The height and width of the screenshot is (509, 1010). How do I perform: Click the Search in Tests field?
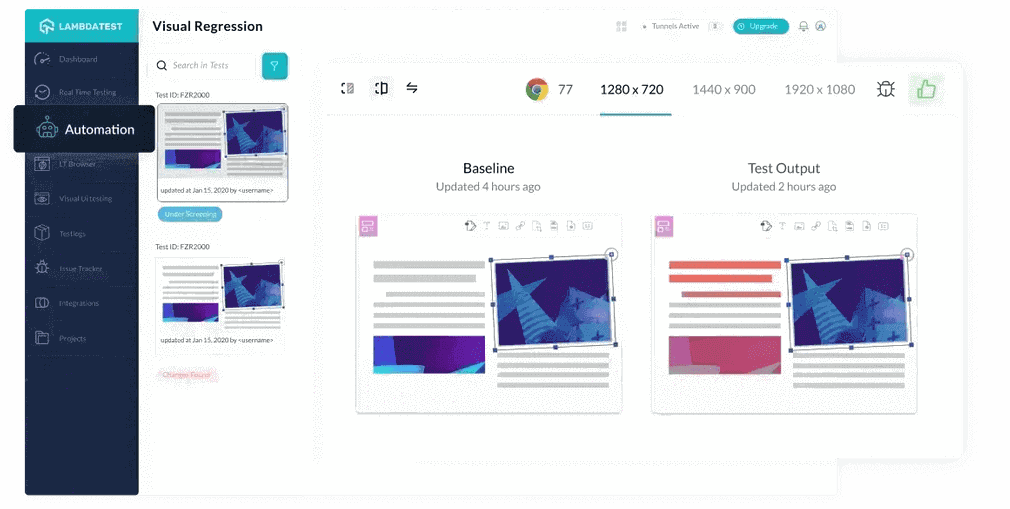click(x=205, y=65)
